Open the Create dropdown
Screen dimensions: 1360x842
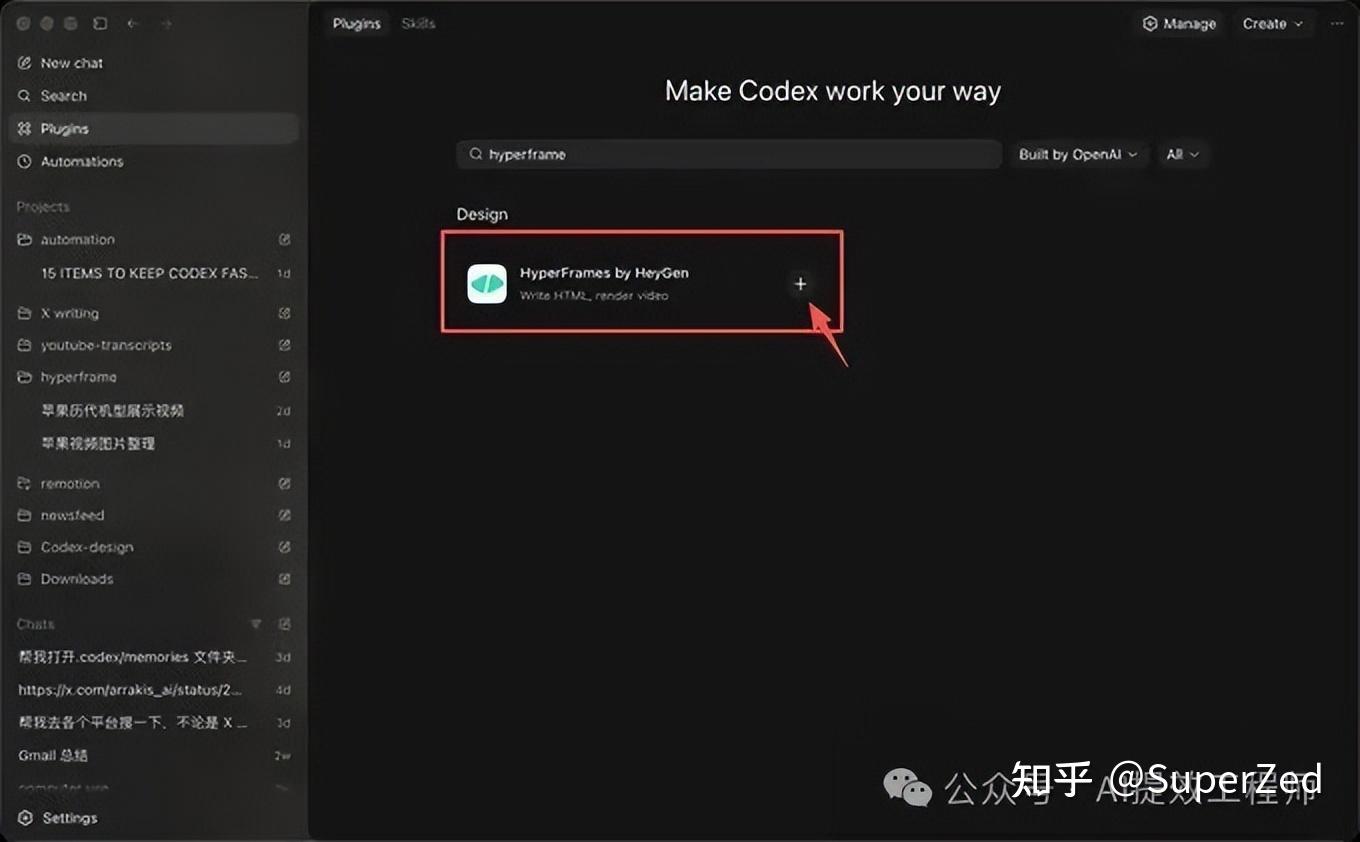(x=1273, y=24)
